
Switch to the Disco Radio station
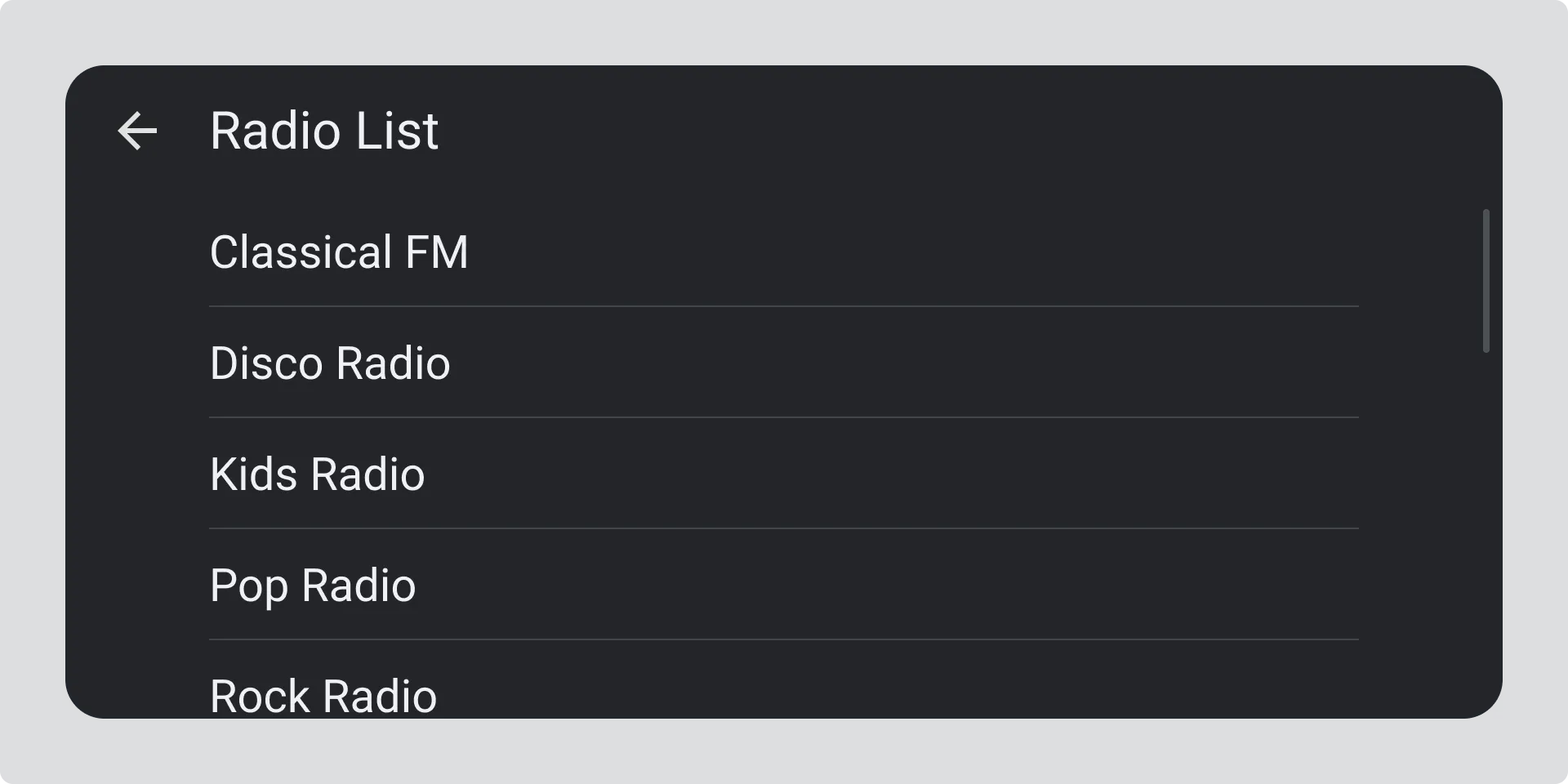pyautogui.click(x=330, y=363)
